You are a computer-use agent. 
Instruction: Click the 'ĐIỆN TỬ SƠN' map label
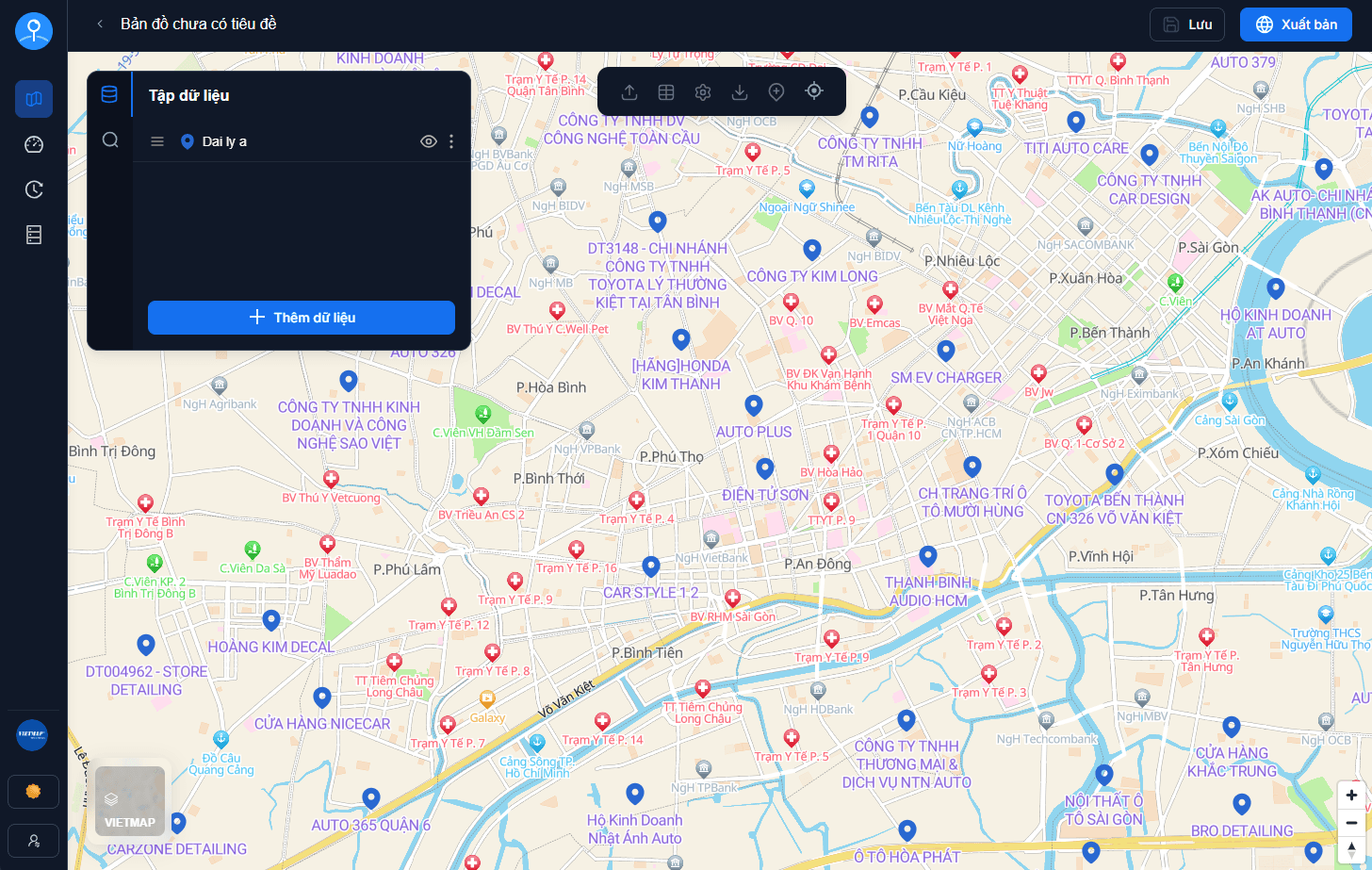pos(765,495)
